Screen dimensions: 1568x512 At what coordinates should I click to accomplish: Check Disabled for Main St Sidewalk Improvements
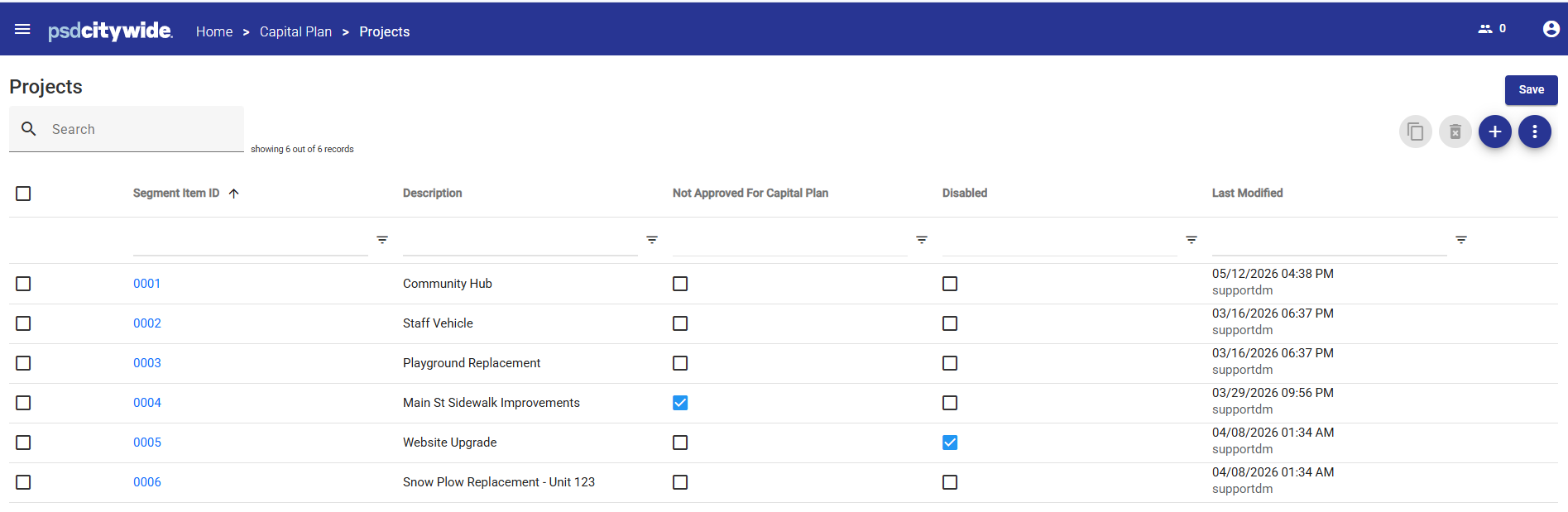pyautogui.click(x=950, y=403)
